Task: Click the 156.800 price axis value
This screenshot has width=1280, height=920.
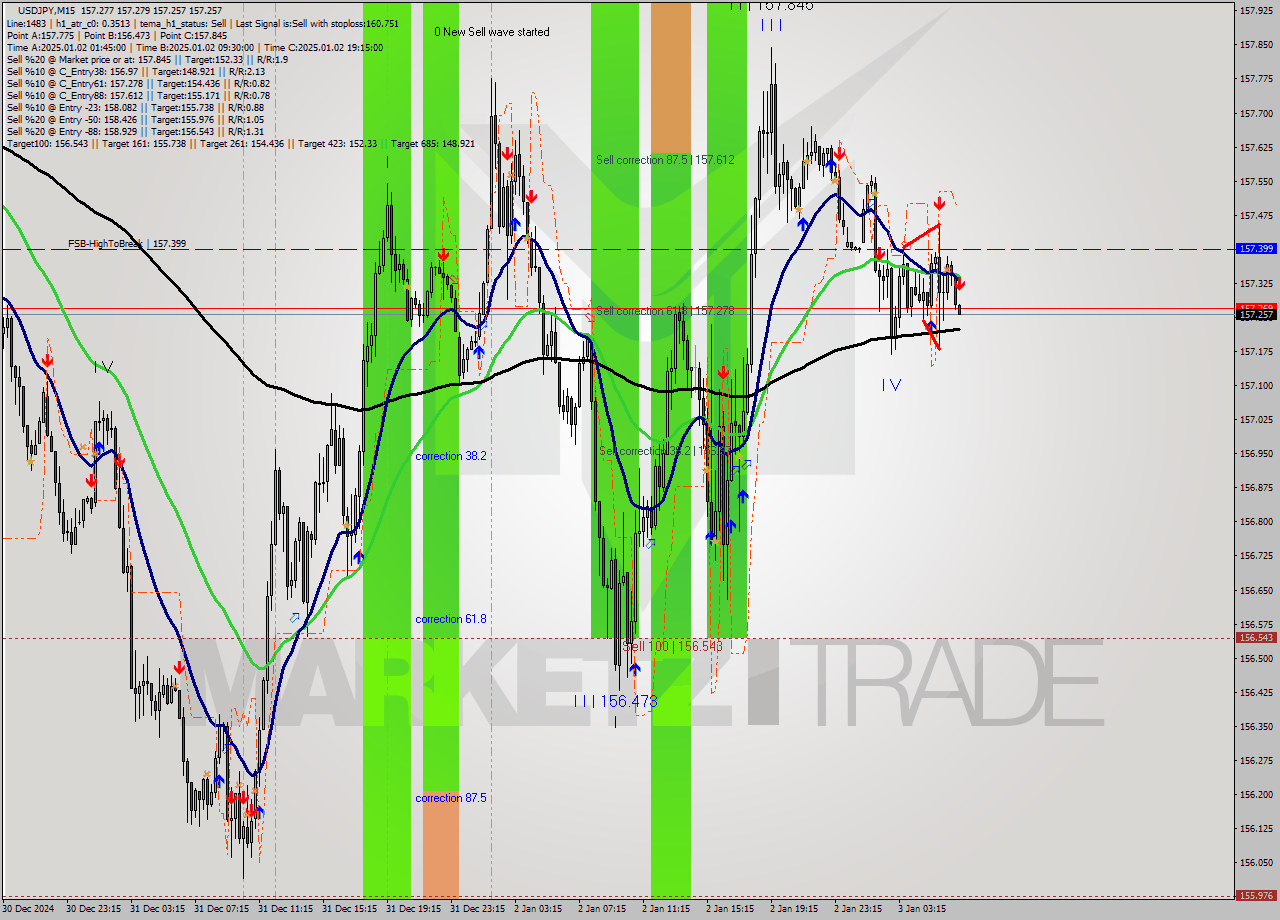Action: point(1255,522)
